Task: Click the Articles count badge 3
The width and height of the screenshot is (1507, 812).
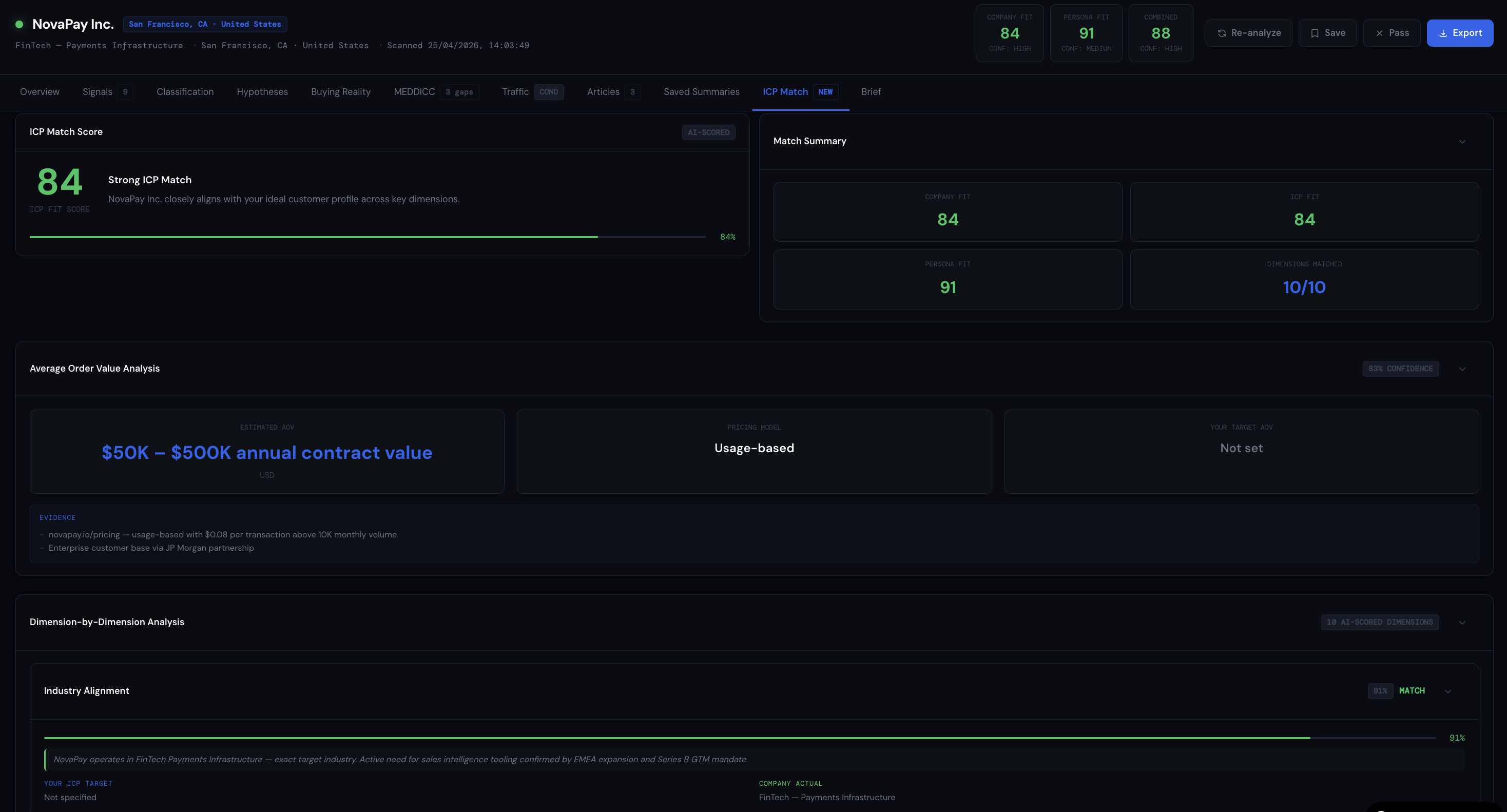Action: point(632,92)
